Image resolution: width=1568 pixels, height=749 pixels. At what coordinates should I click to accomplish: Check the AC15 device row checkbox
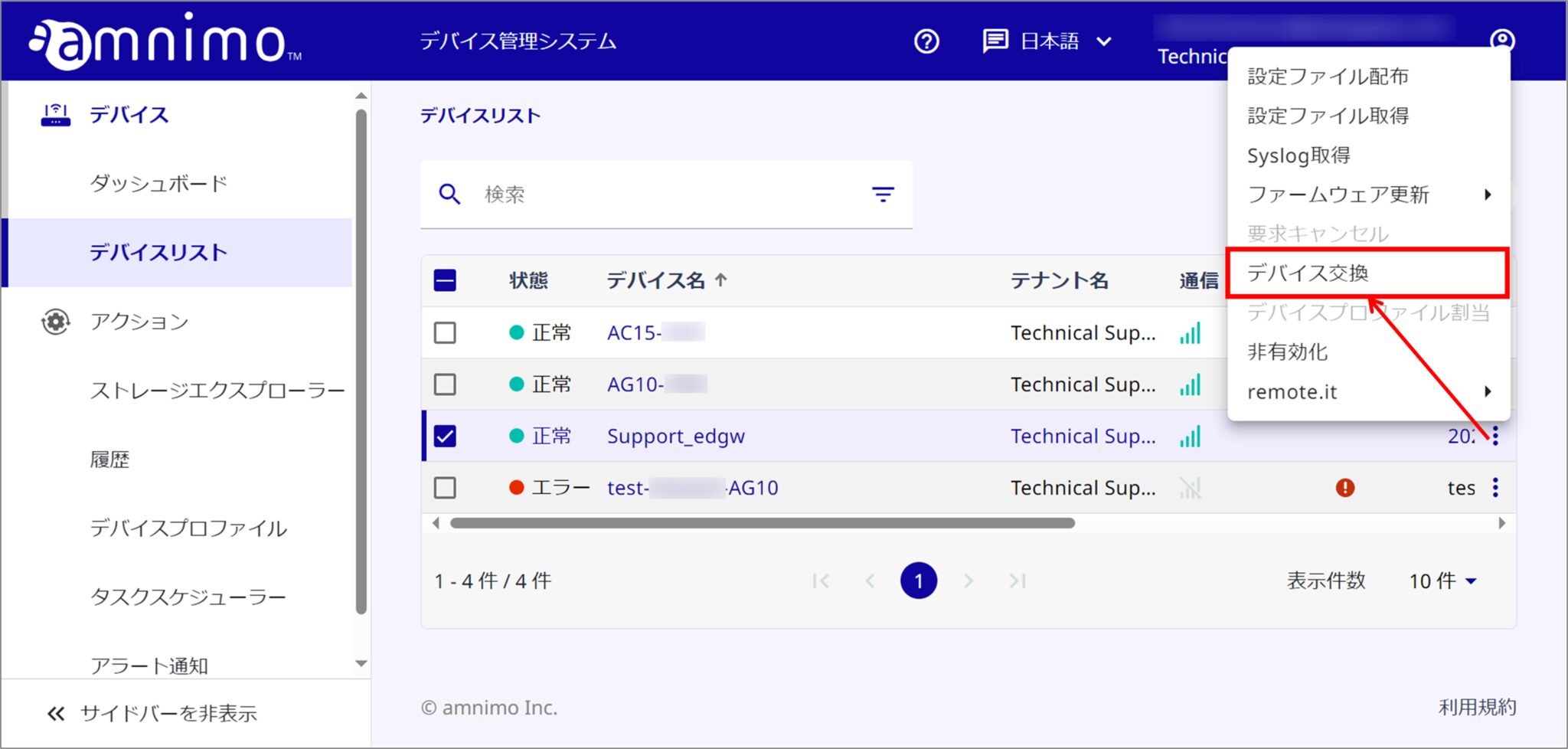coord(445,332)
